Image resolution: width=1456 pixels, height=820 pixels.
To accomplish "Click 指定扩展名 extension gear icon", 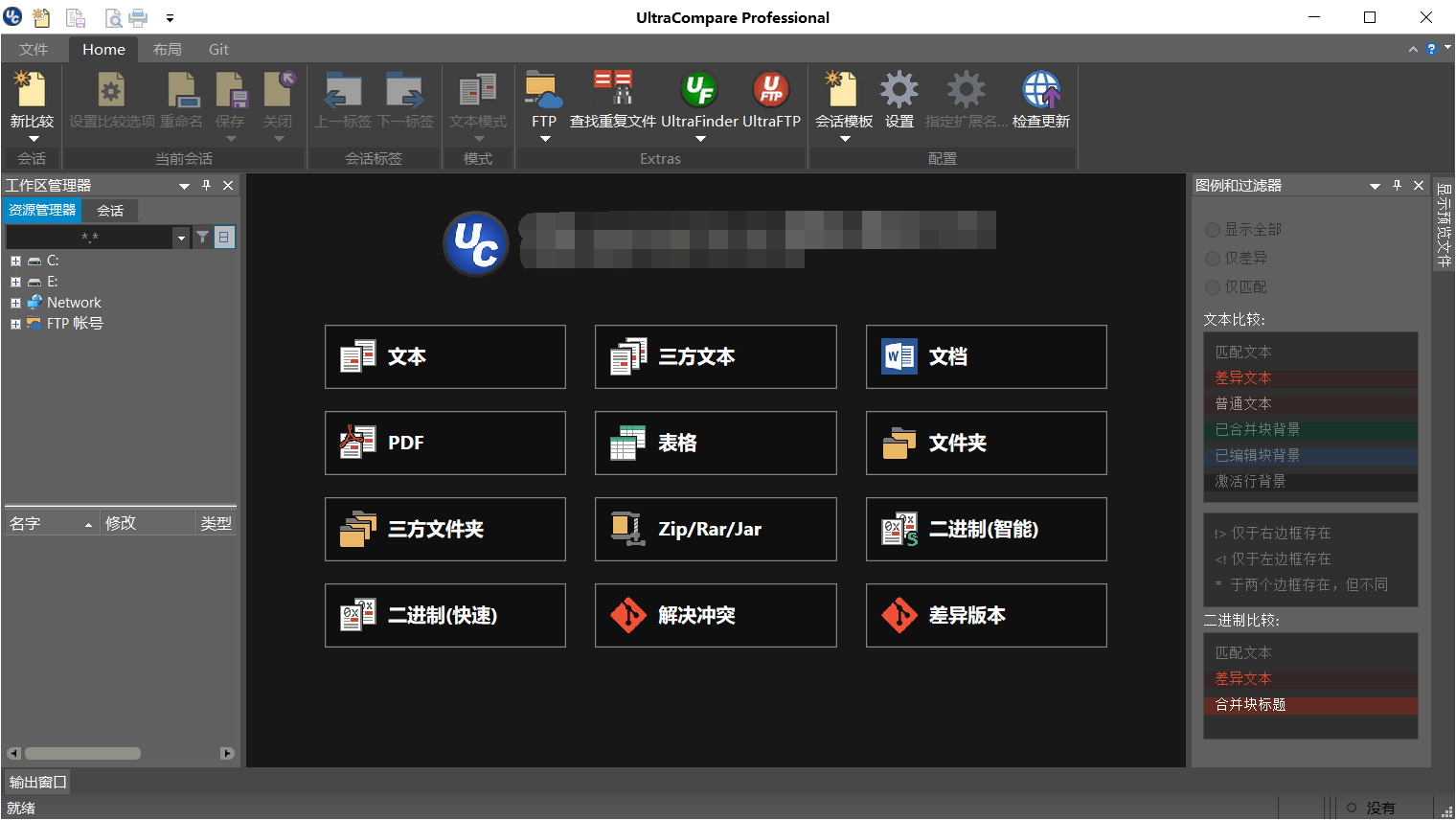I will (x=966, y=90).
